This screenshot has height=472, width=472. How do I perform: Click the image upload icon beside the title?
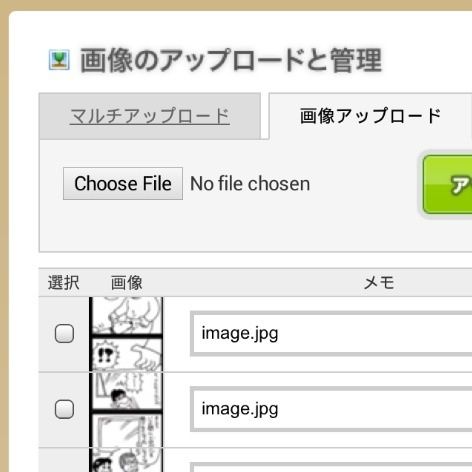(x=59, y=60)
